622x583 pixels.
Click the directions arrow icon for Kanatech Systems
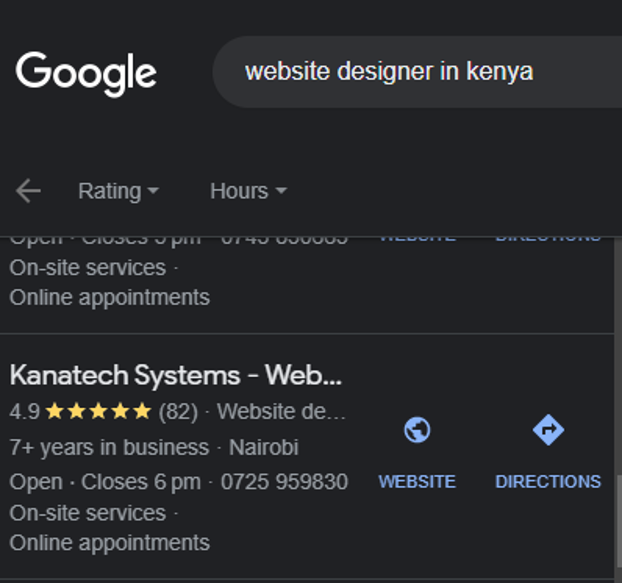548,430
